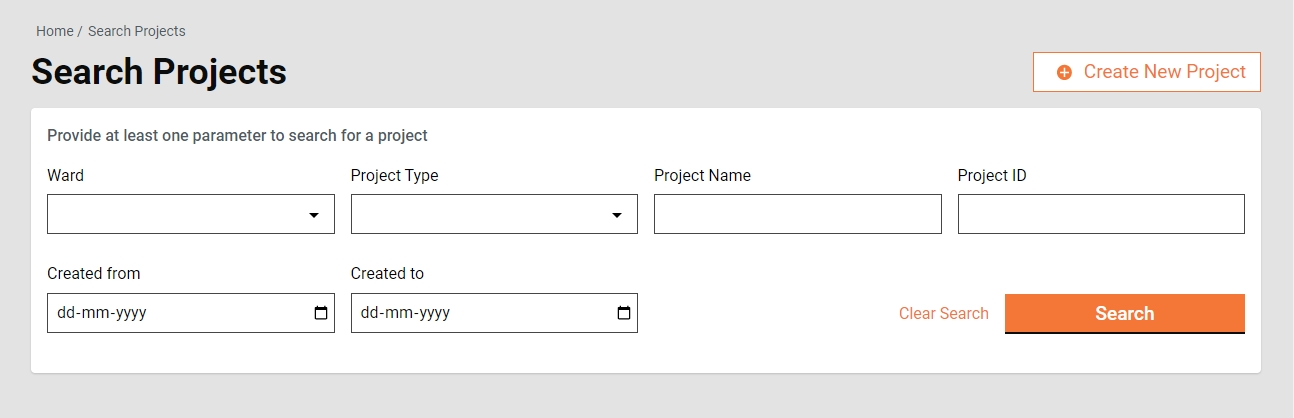Click the Project Name field label
Screen dimensions: 1294x418
click(702, 175)
